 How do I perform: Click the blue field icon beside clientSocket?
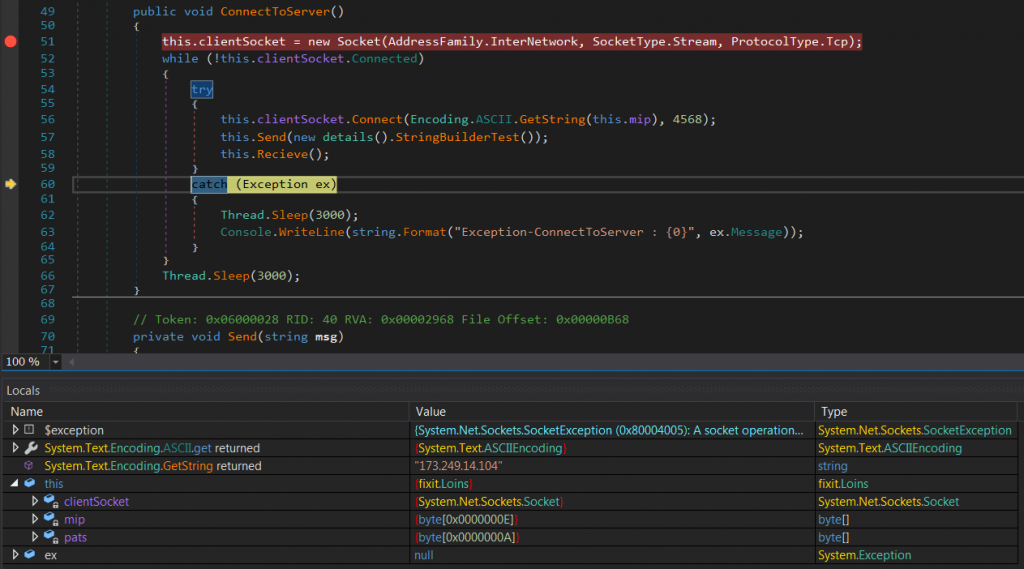click(50, 502)
